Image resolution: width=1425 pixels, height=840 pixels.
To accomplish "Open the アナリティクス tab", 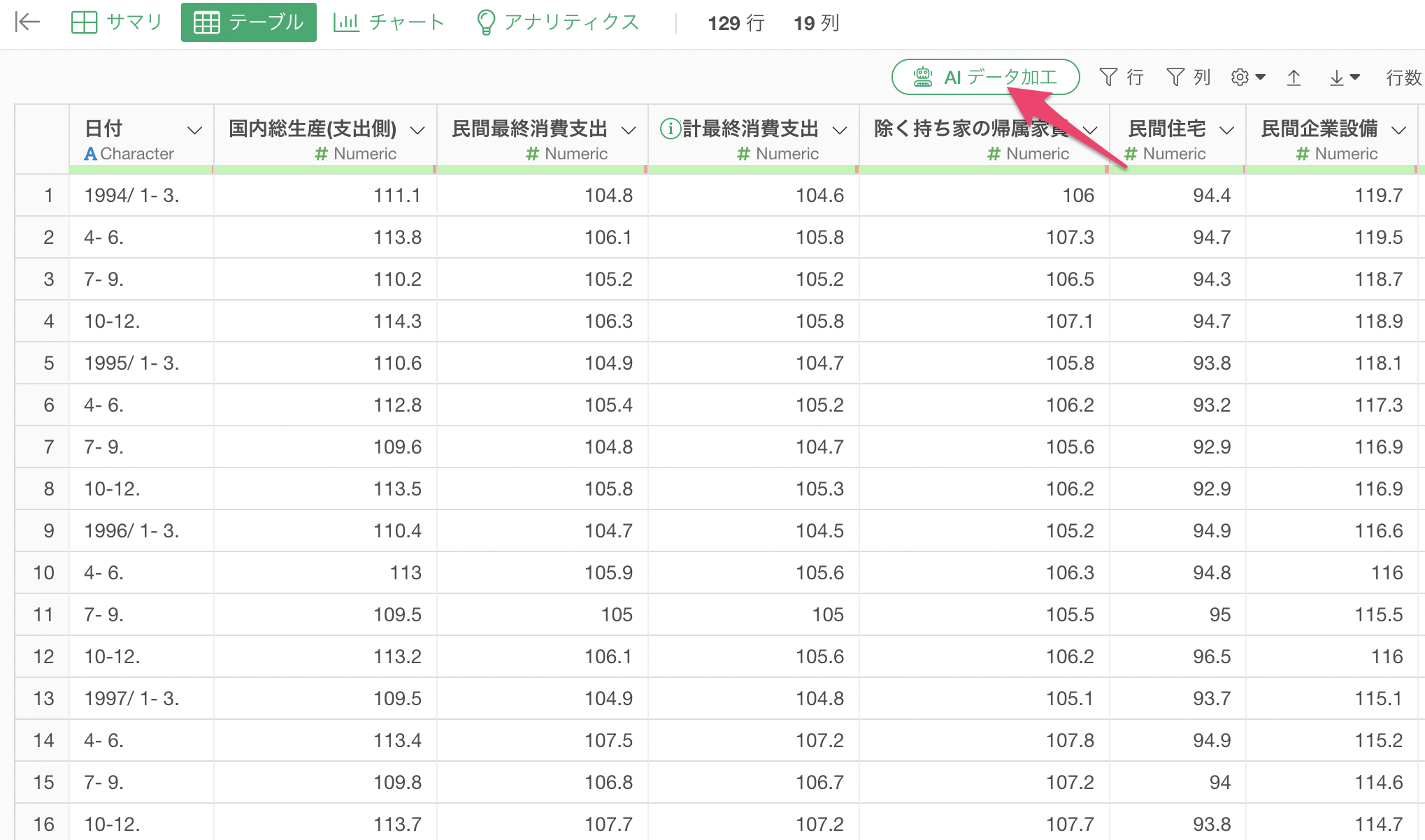I will coord(557,22).
